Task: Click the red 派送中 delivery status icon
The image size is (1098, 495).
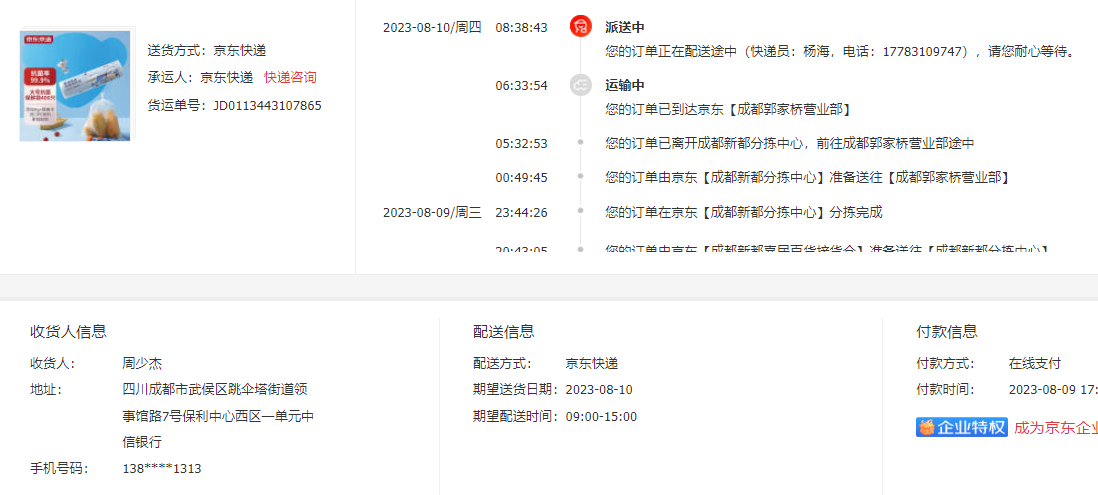Action: tap(581, 27)
